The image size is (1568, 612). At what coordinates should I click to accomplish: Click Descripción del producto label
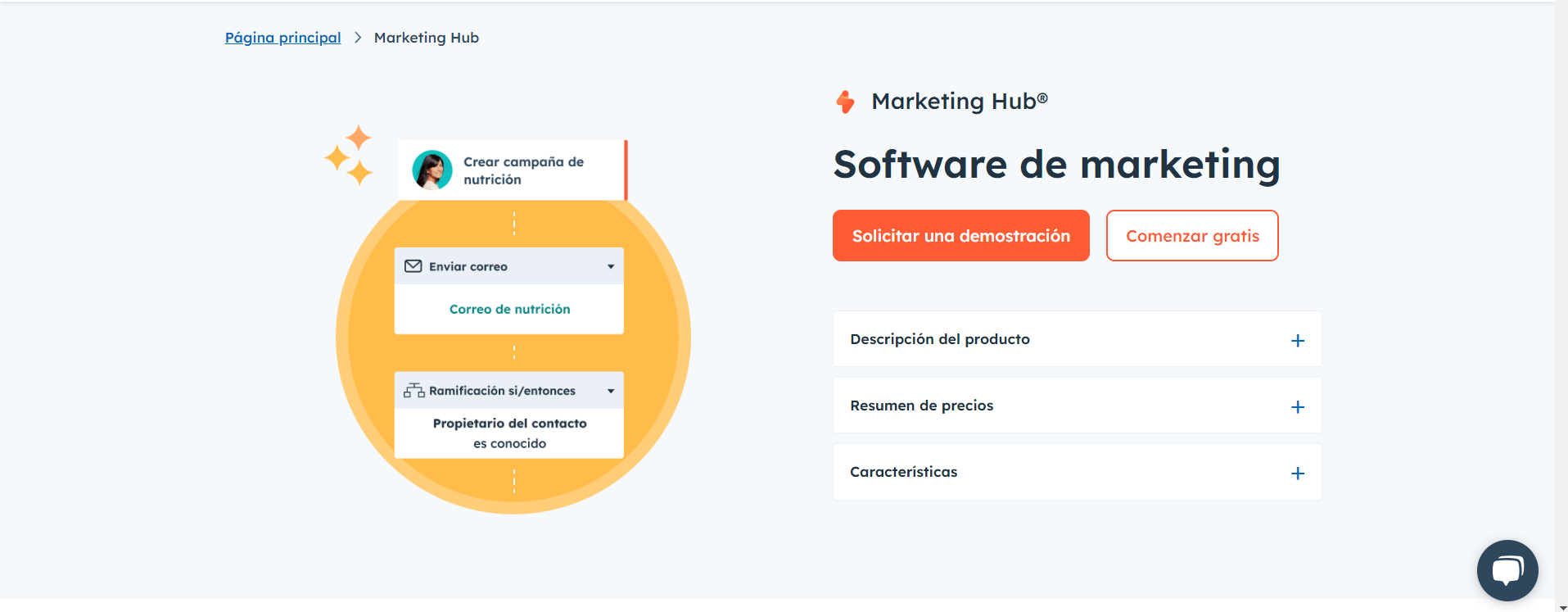(x=940, y=339)
